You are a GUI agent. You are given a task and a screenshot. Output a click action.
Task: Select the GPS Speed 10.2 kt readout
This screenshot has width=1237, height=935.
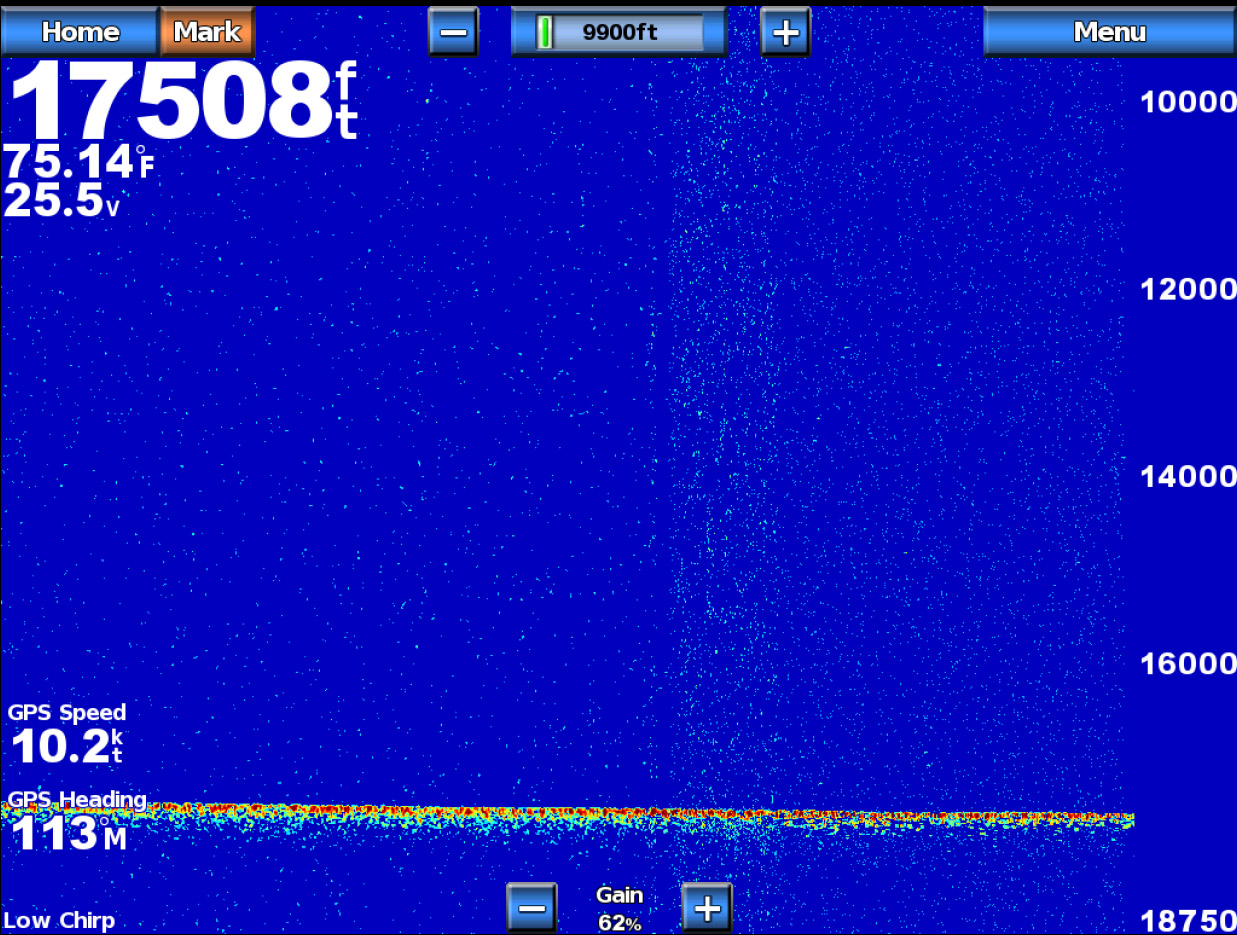point(67,733)
